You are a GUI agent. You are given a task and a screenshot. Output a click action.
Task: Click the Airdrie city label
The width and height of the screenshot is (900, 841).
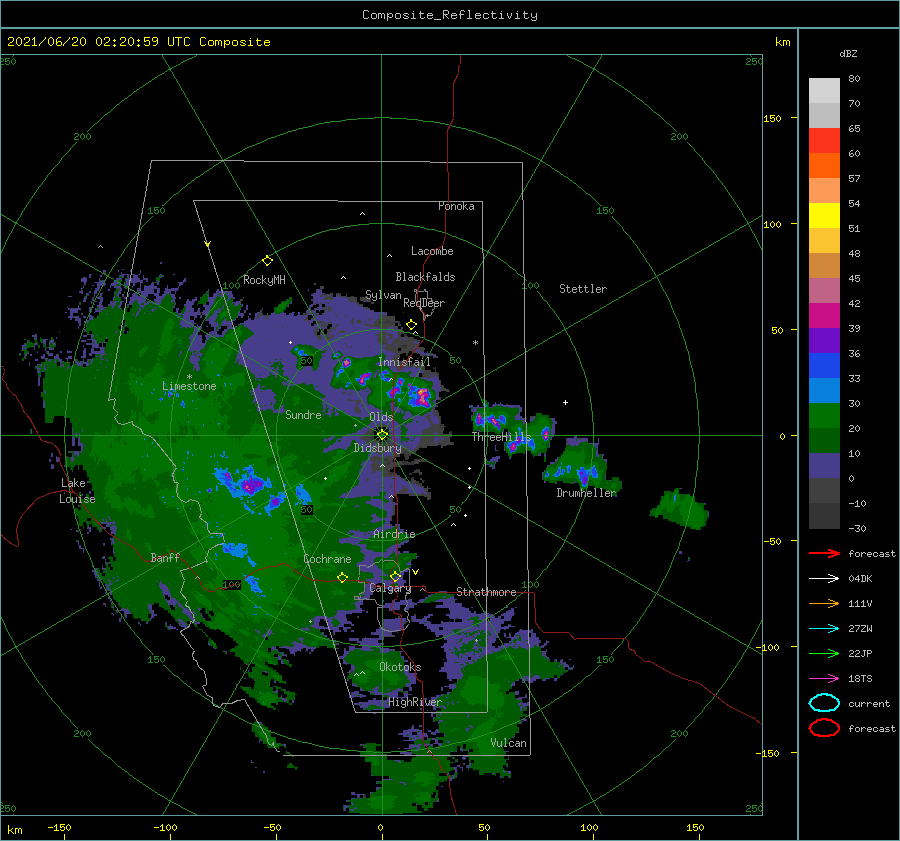(394, 534)
